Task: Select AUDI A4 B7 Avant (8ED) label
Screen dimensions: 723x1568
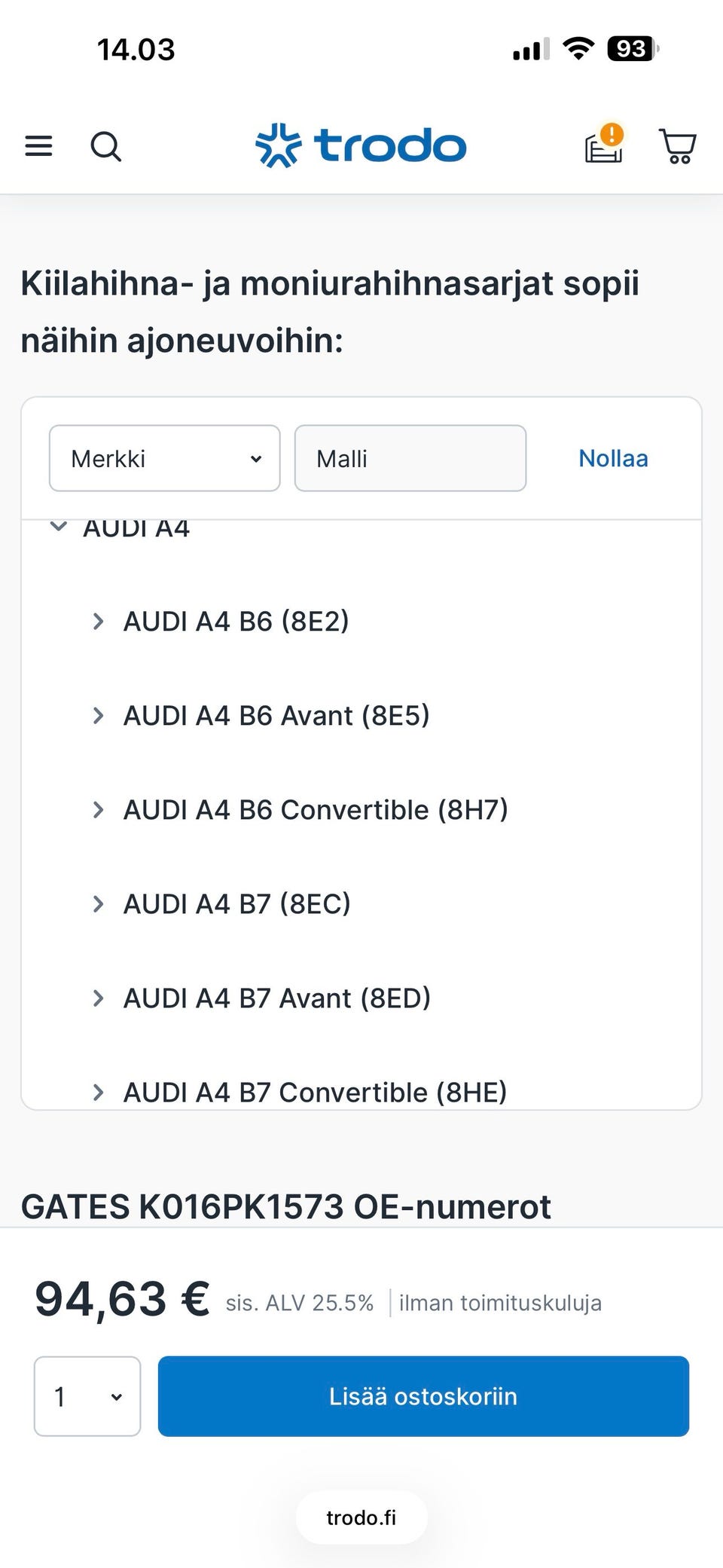Action: click(x=277, y=998)
